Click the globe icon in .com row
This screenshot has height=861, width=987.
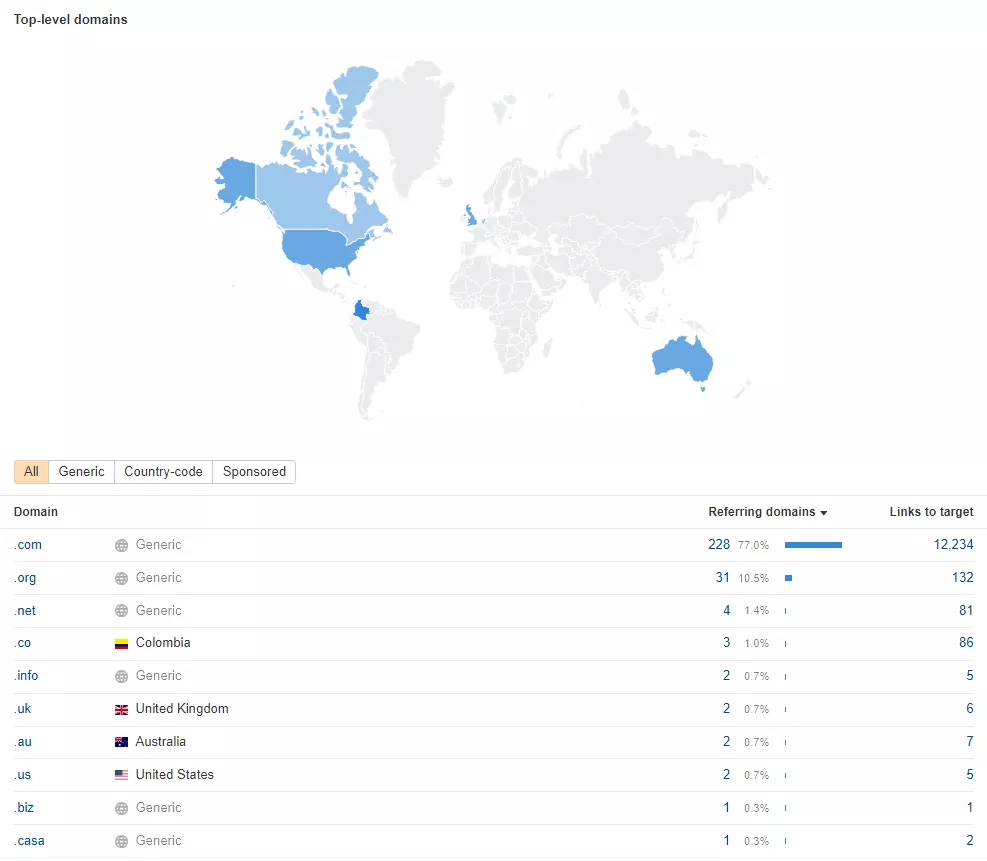coord(121,545)
